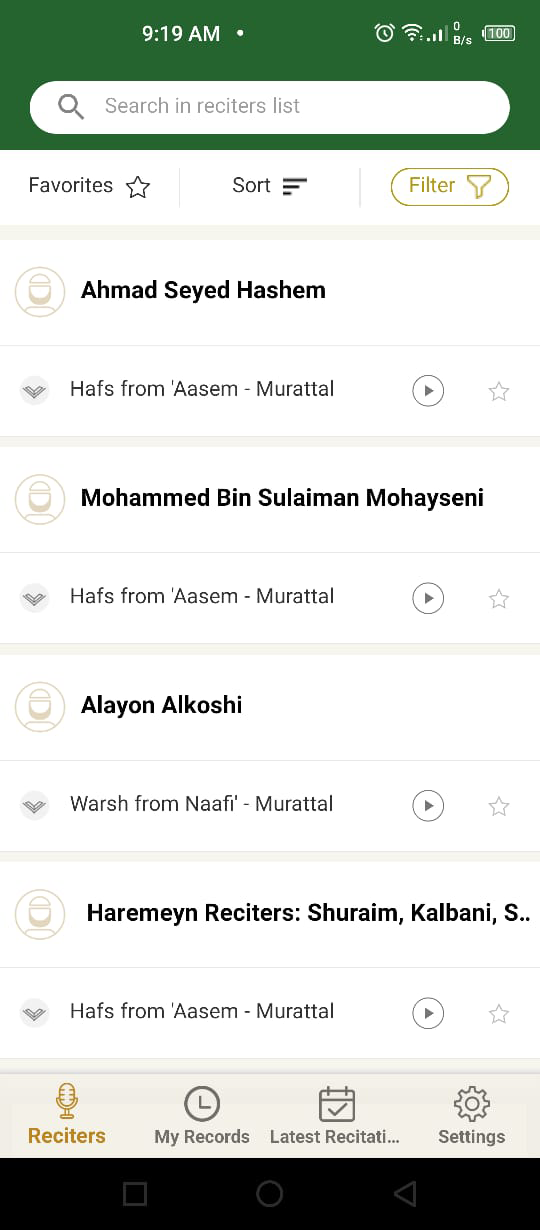Favorite Ahmad Seyed Hashem's recitation star
Viewport: 540px width, 1230px height.
pyautogui.click(x=499, y=391)
